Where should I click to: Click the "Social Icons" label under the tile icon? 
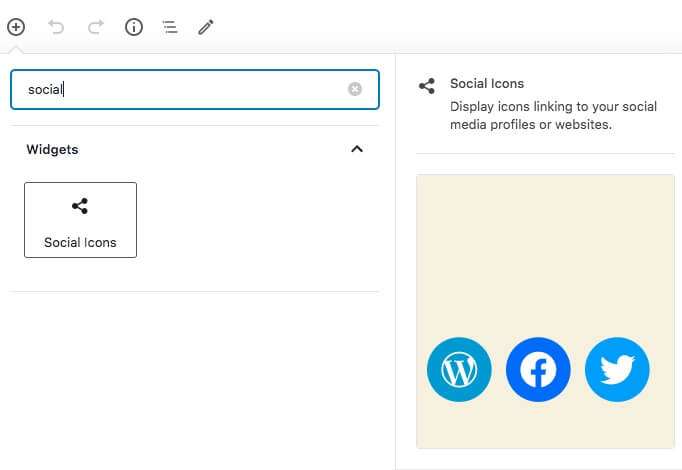[x=80, y=243]
